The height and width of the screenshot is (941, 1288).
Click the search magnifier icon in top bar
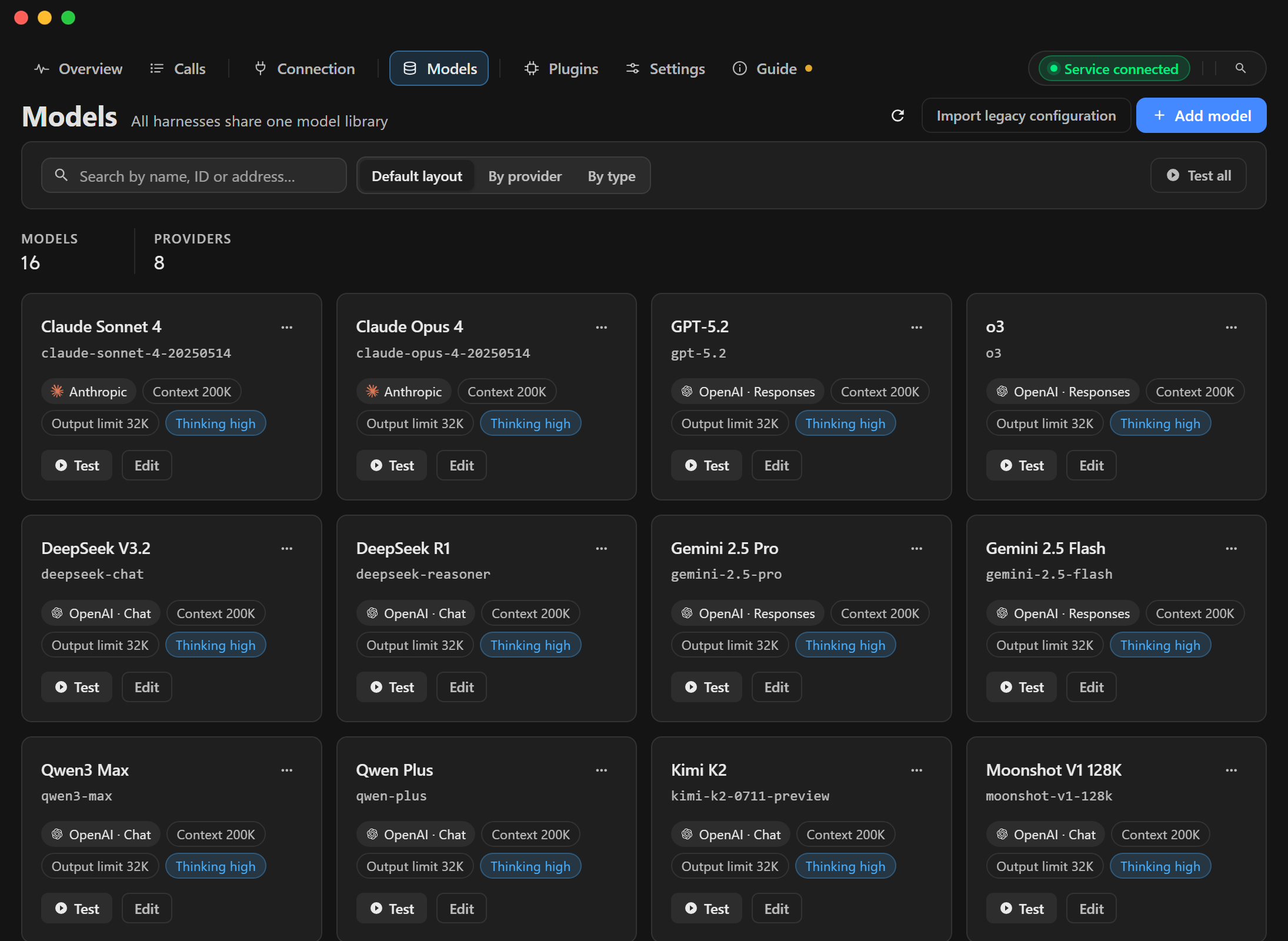(x=1240, y=68)
